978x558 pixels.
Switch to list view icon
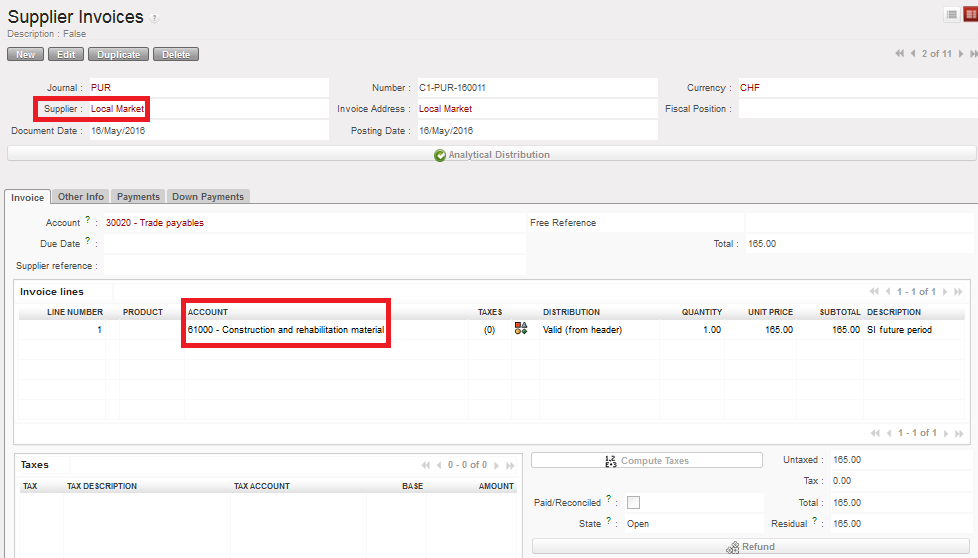951,14
